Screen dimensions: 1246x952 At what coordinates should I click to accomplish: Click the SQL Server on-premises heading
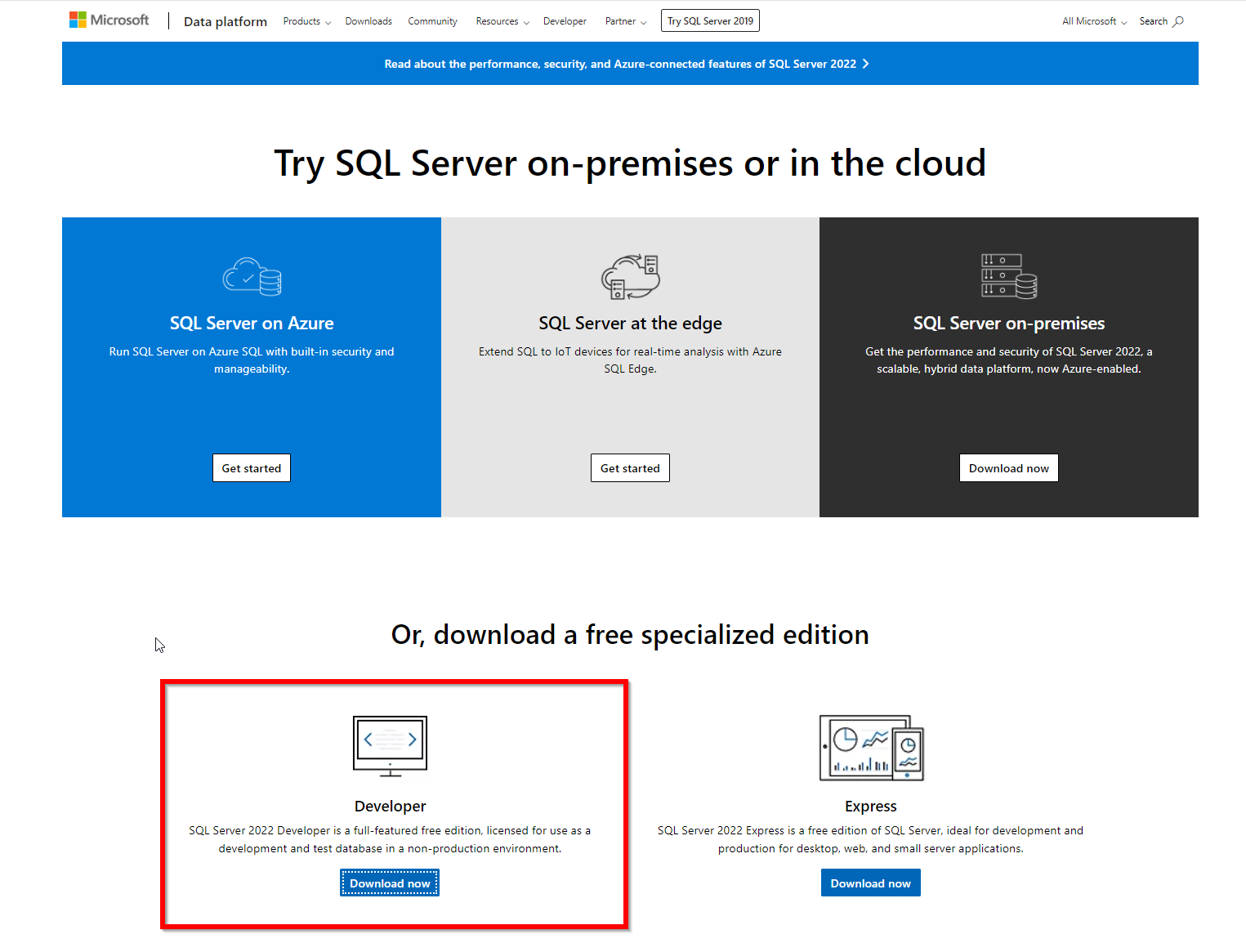1009,324
